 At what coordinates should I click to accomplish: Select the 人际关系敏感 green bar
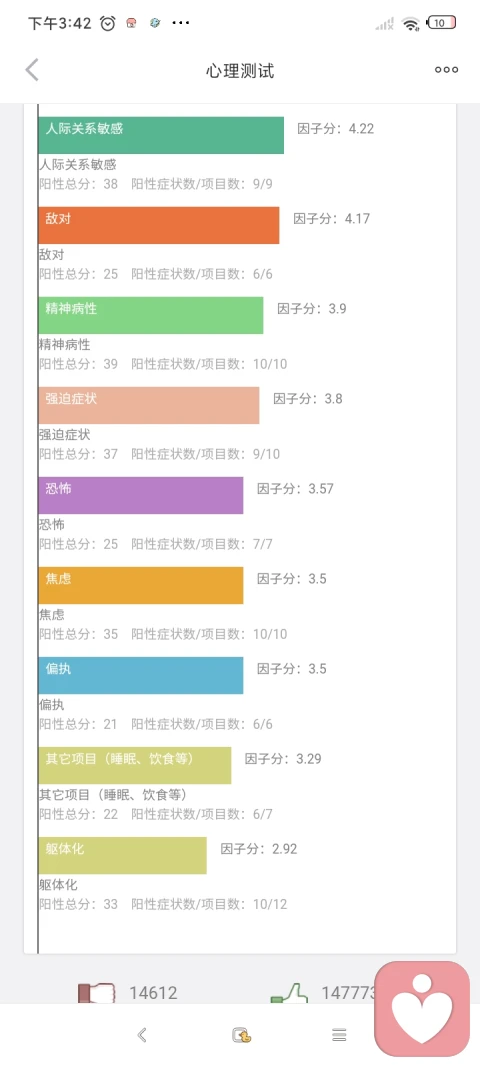[x=161, y=135]
